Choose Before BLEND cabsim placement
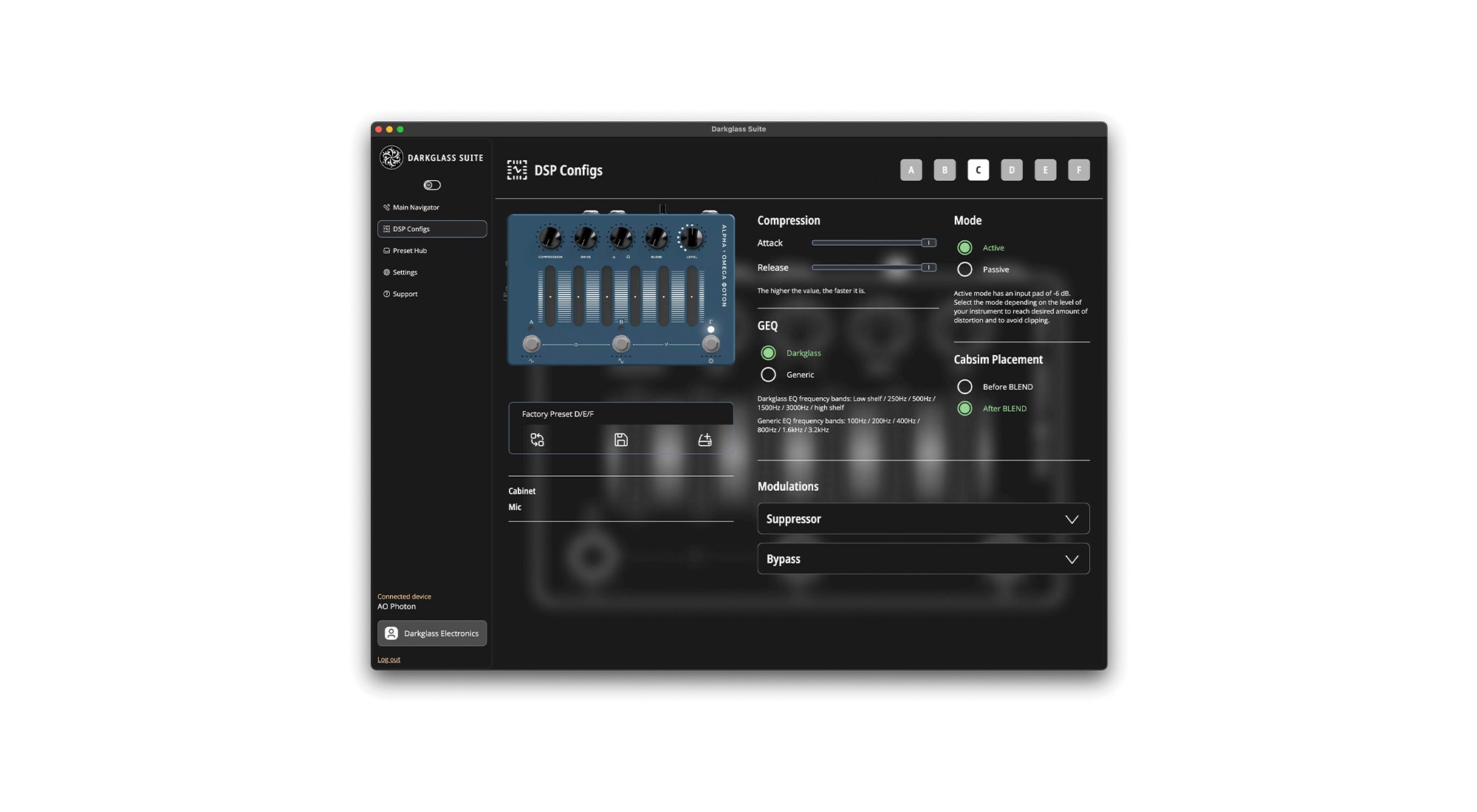This screenshot has height=812, width=1477. (964, 387)
